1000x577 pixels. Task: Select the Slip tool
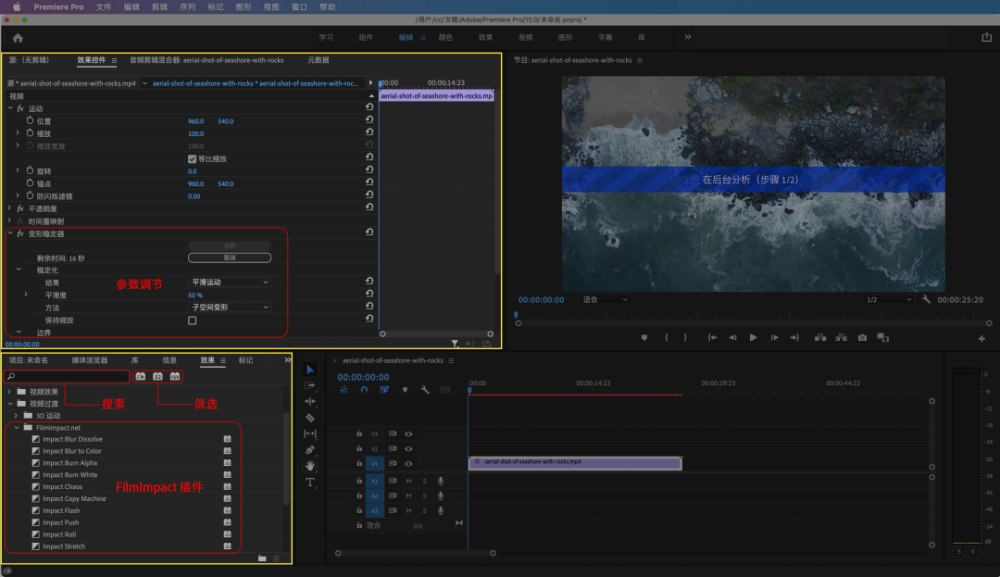click(310, 434)
